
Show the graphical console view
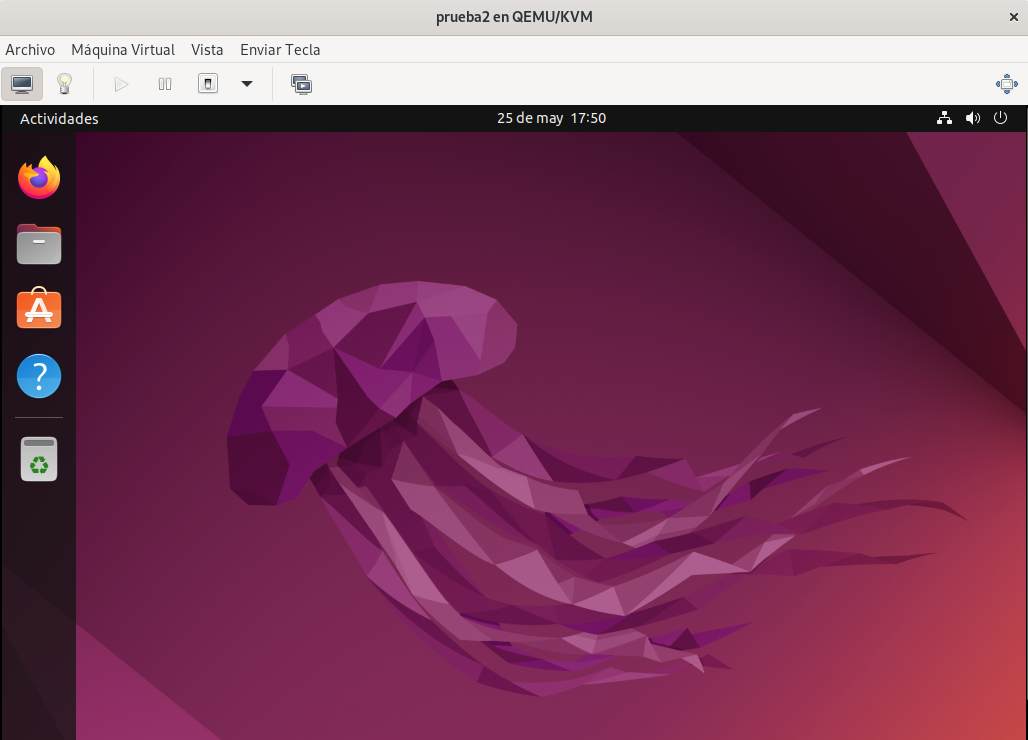(x=22, y=84)
